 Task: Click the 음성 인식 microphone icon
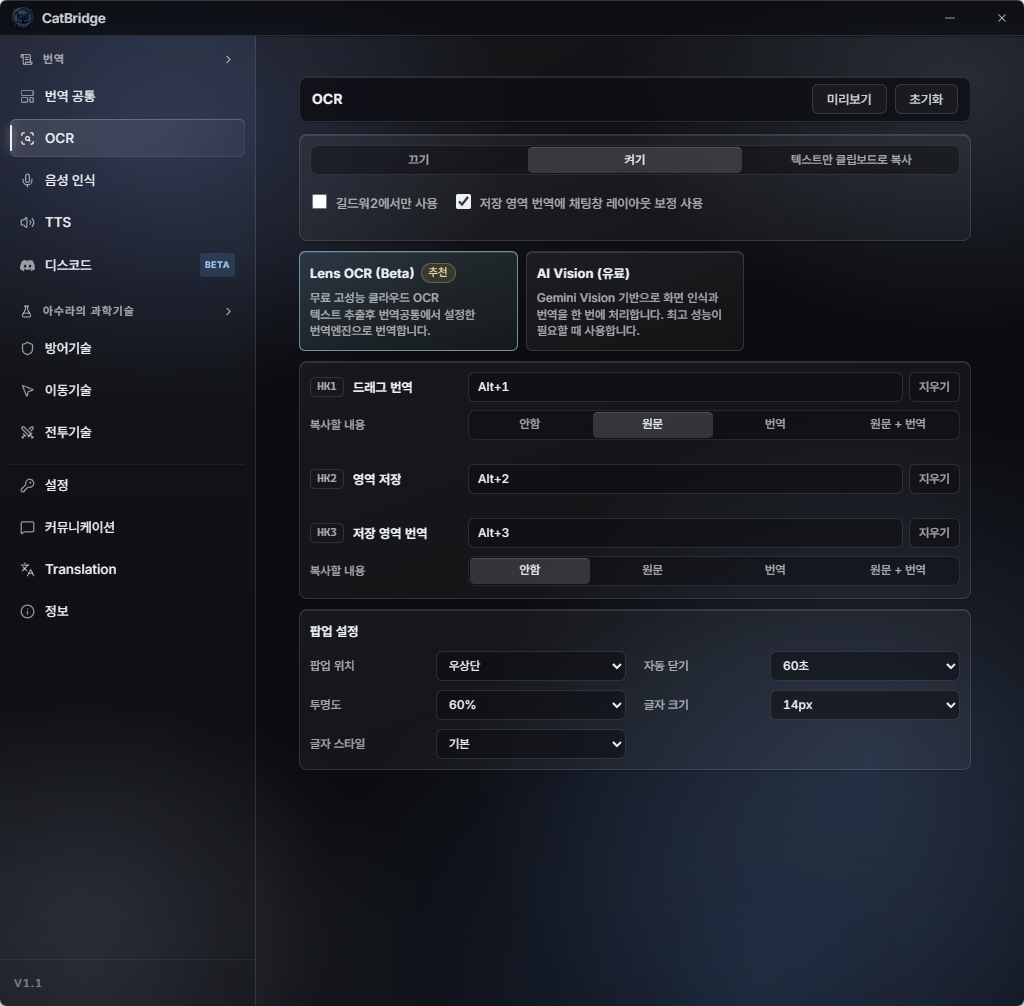tap(27, 180)
